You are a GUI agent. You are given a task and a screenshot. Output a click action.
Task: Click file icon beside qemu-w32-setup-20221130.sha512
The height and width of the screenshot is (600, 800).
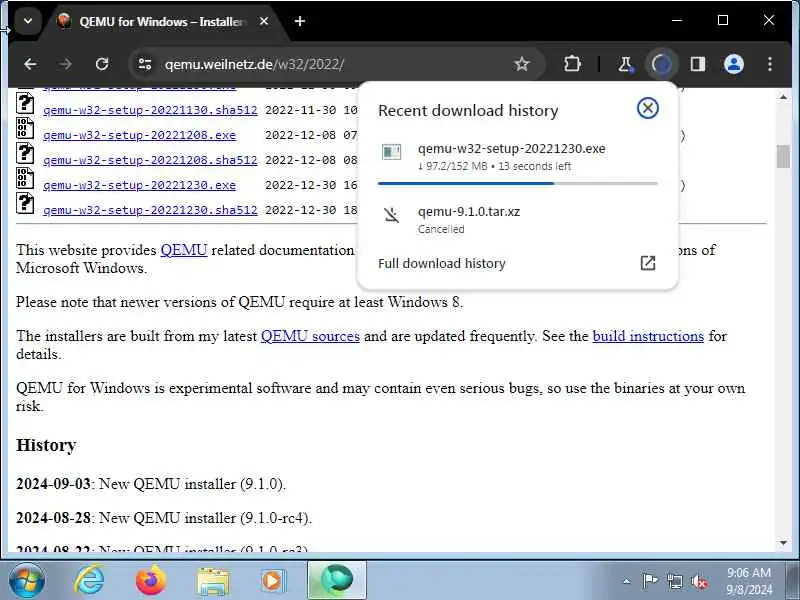pos(25,104)
